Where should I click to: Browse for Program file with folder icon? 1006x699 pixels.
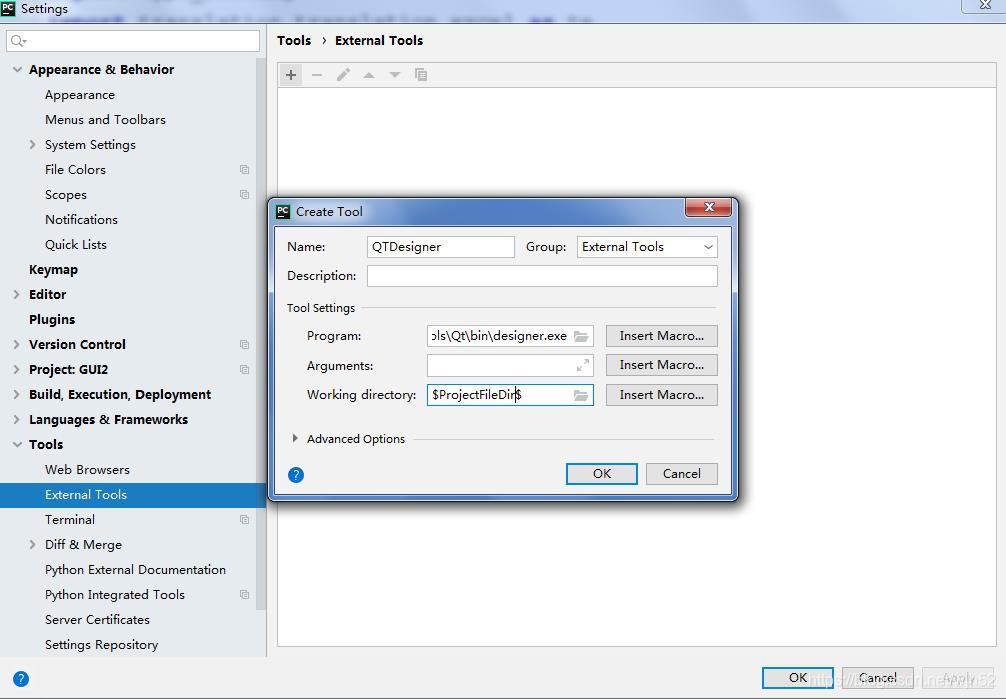tap(581, 336)
